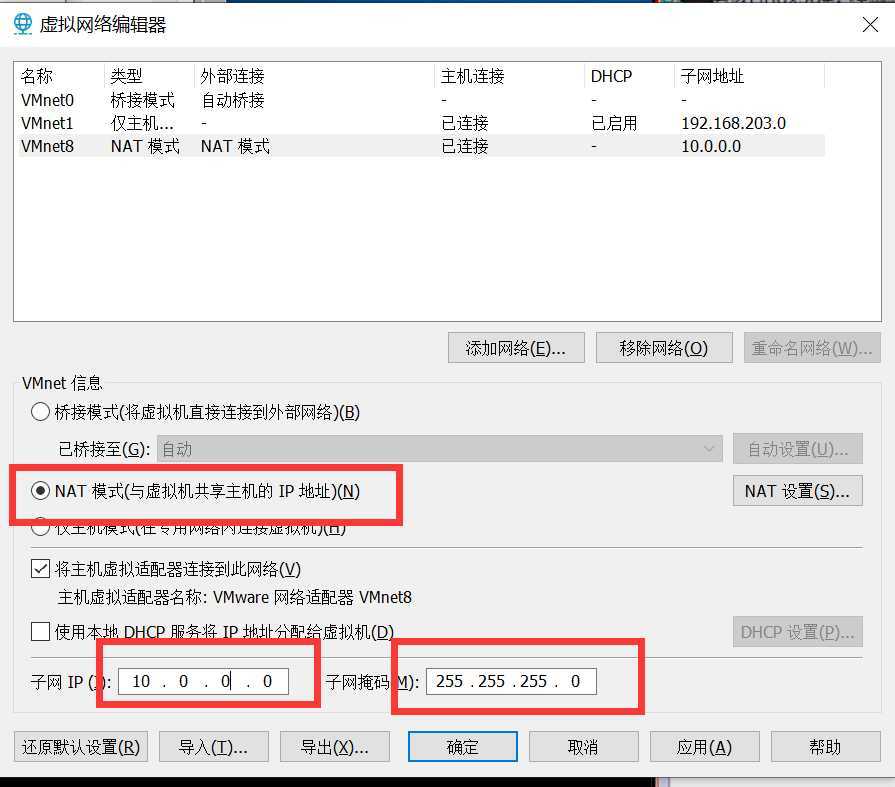The height and width of the screenshot is (787, 895).
Task: Close the 虚拟网络编辑器 dialog
Action: (x=870, y=25)
